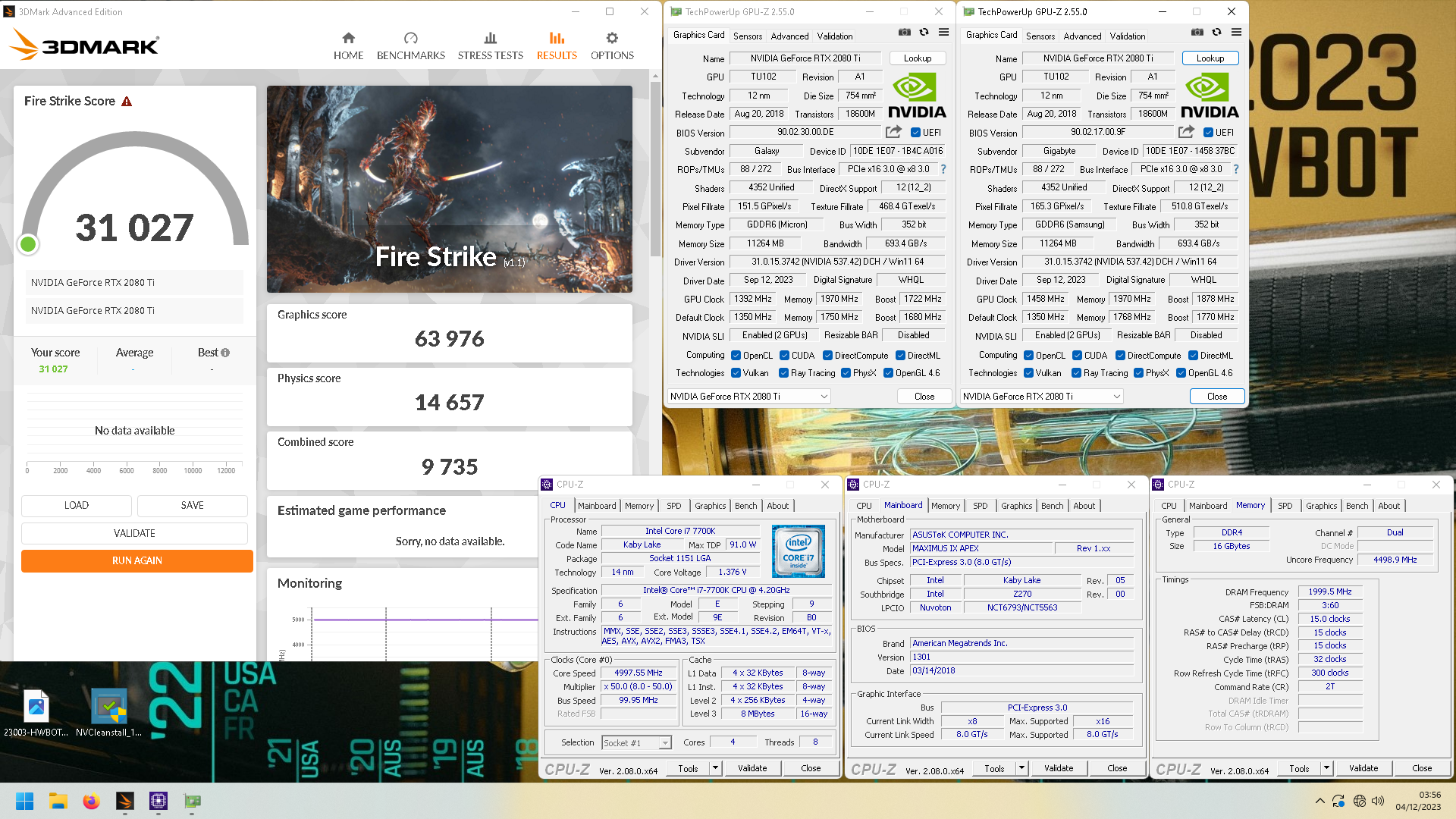Click the Bus Interface question mark in left GPU-Z
The width and height of the screenshot is (1456, 819).
943,169
